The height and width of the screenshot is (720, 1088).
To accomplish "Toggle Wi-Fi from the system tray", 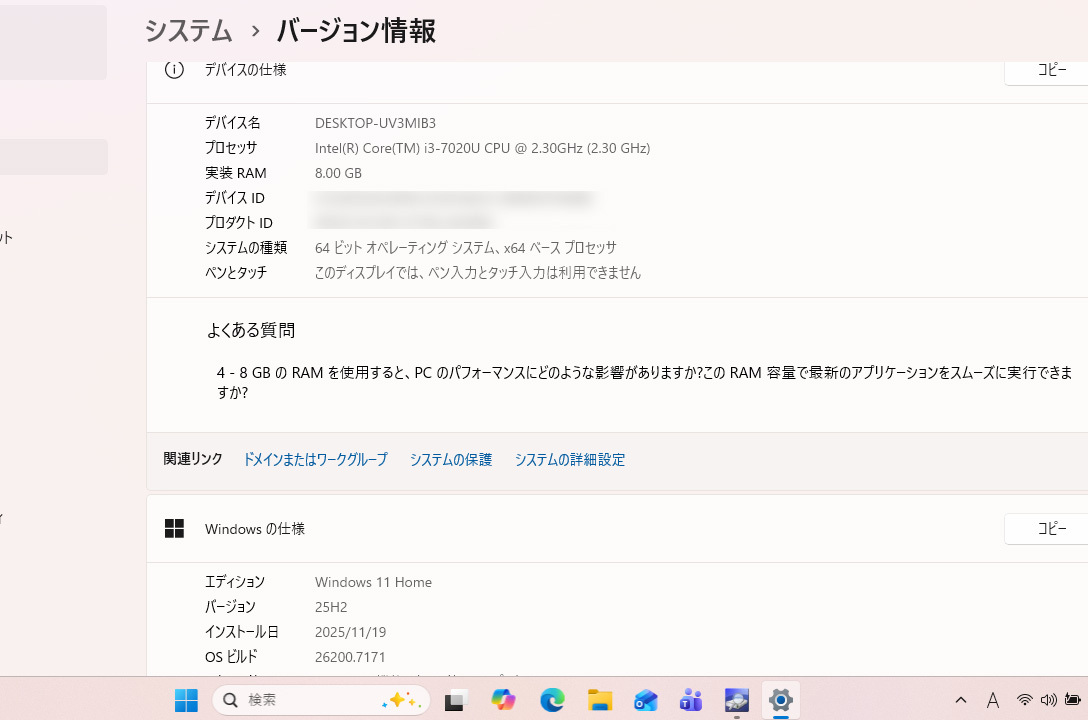I will pos(1025,700).
